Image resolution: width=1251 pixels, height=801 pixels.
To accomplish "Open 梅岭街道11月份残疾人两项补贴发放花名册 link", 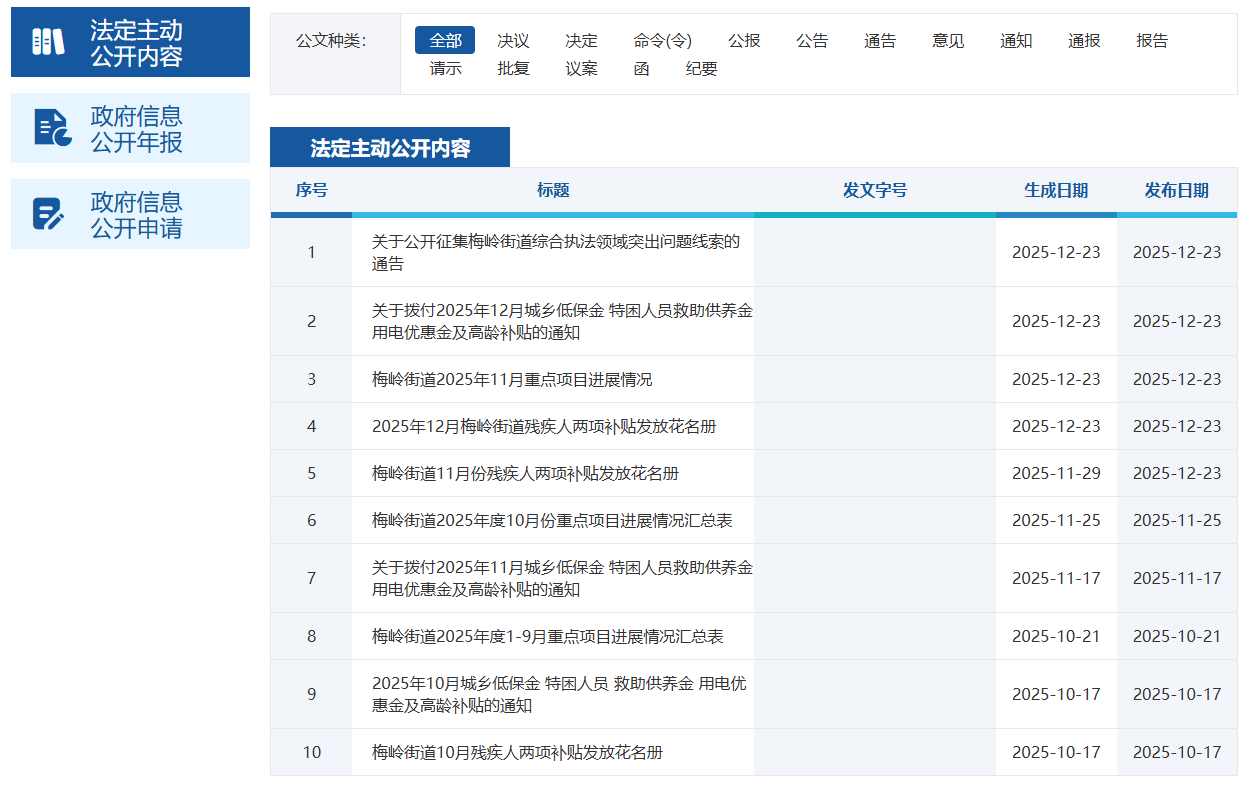I will 525,474.
